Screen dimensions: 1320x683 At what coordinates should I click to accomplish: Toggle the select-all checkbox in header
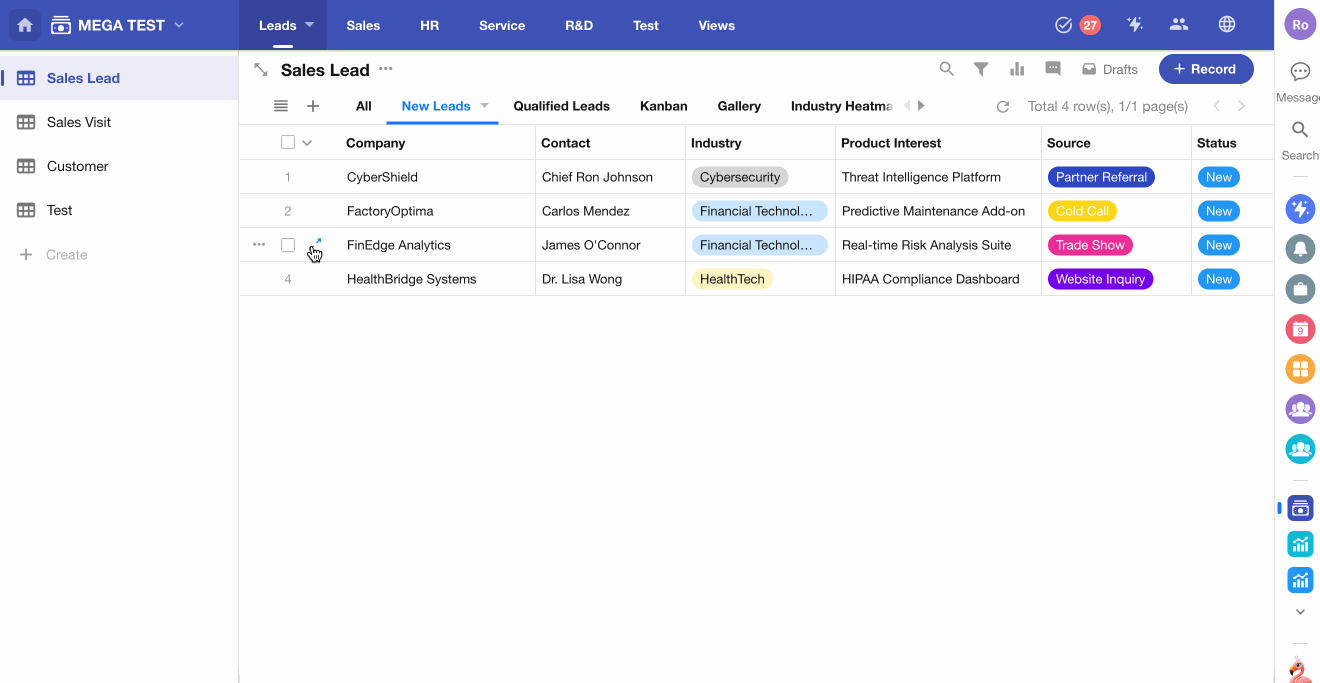point(288,143)
